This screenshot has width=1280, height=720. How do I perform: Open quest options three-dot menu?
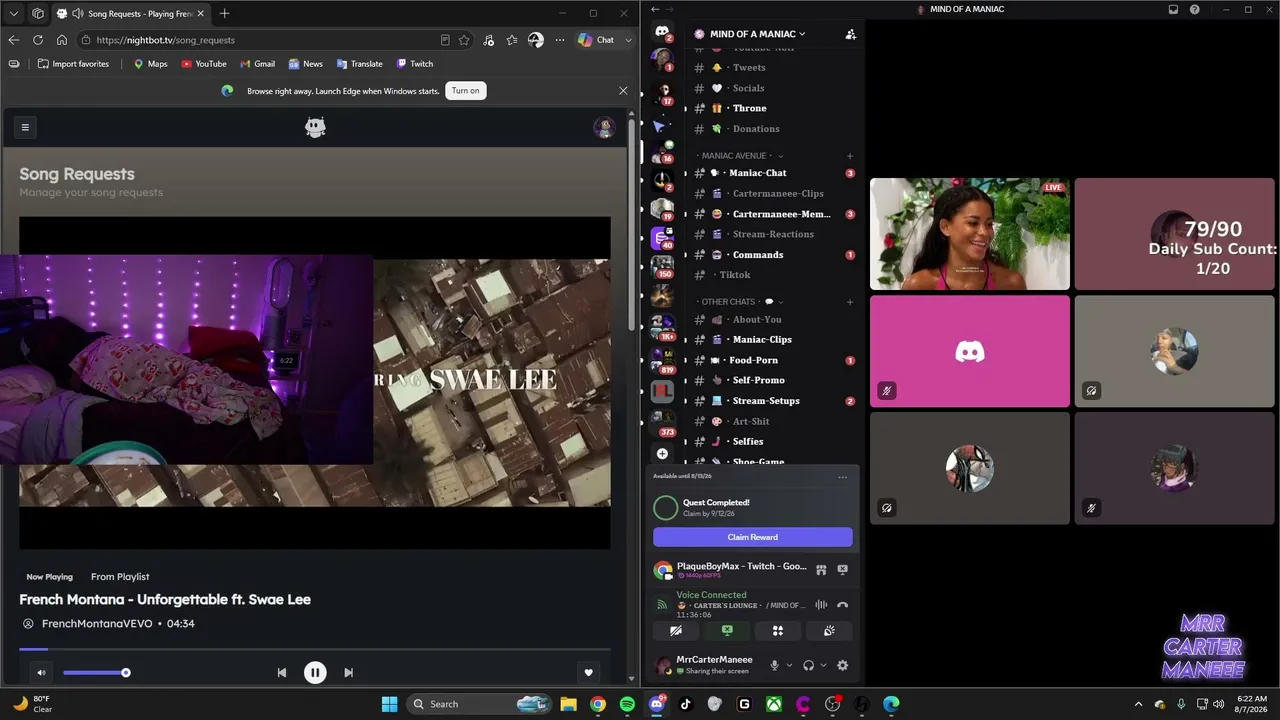(x=842, y=477)
